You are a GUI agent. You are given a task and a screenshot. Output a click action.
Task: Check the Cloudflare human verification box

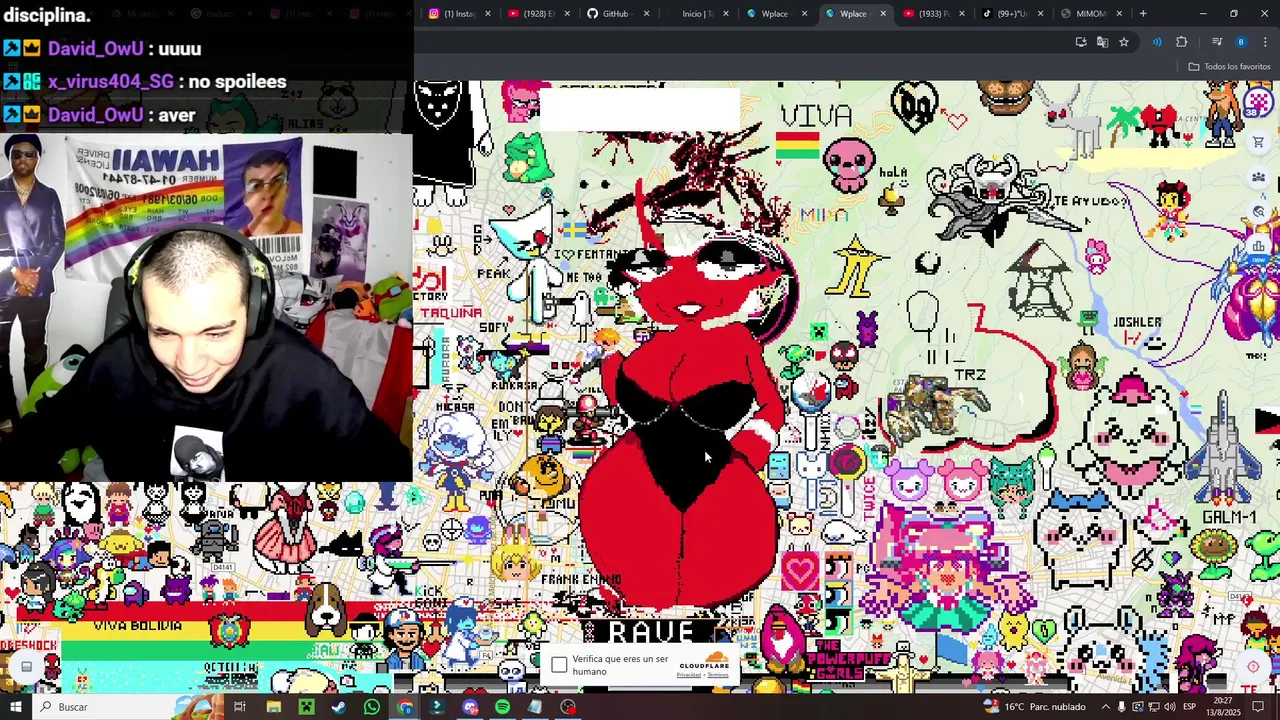[x=559, y=665]
